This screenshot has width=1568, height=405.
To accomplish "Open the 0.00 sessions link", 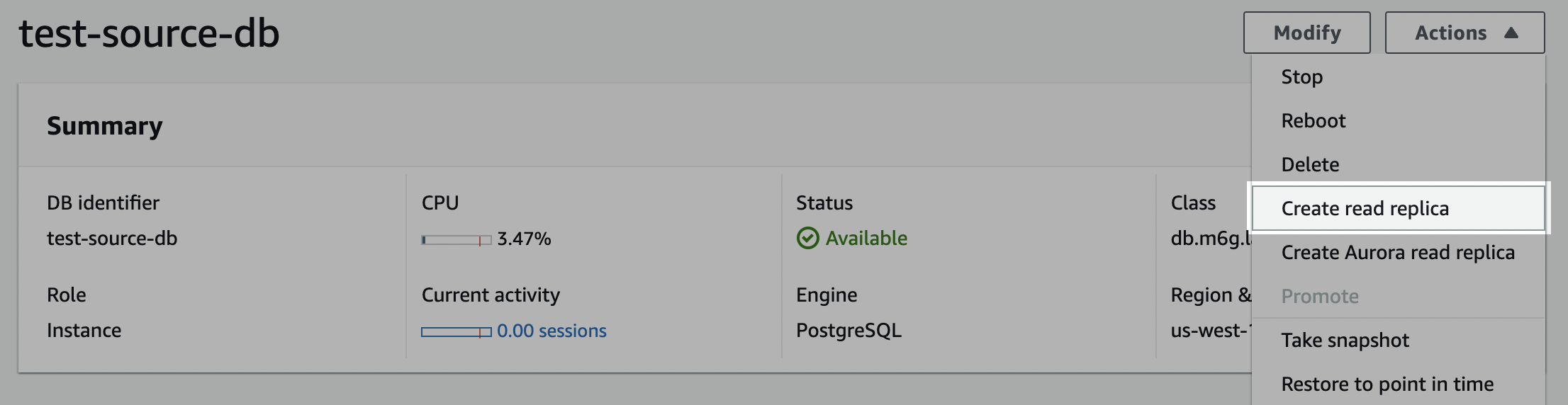I will click(x=551, y=331).
